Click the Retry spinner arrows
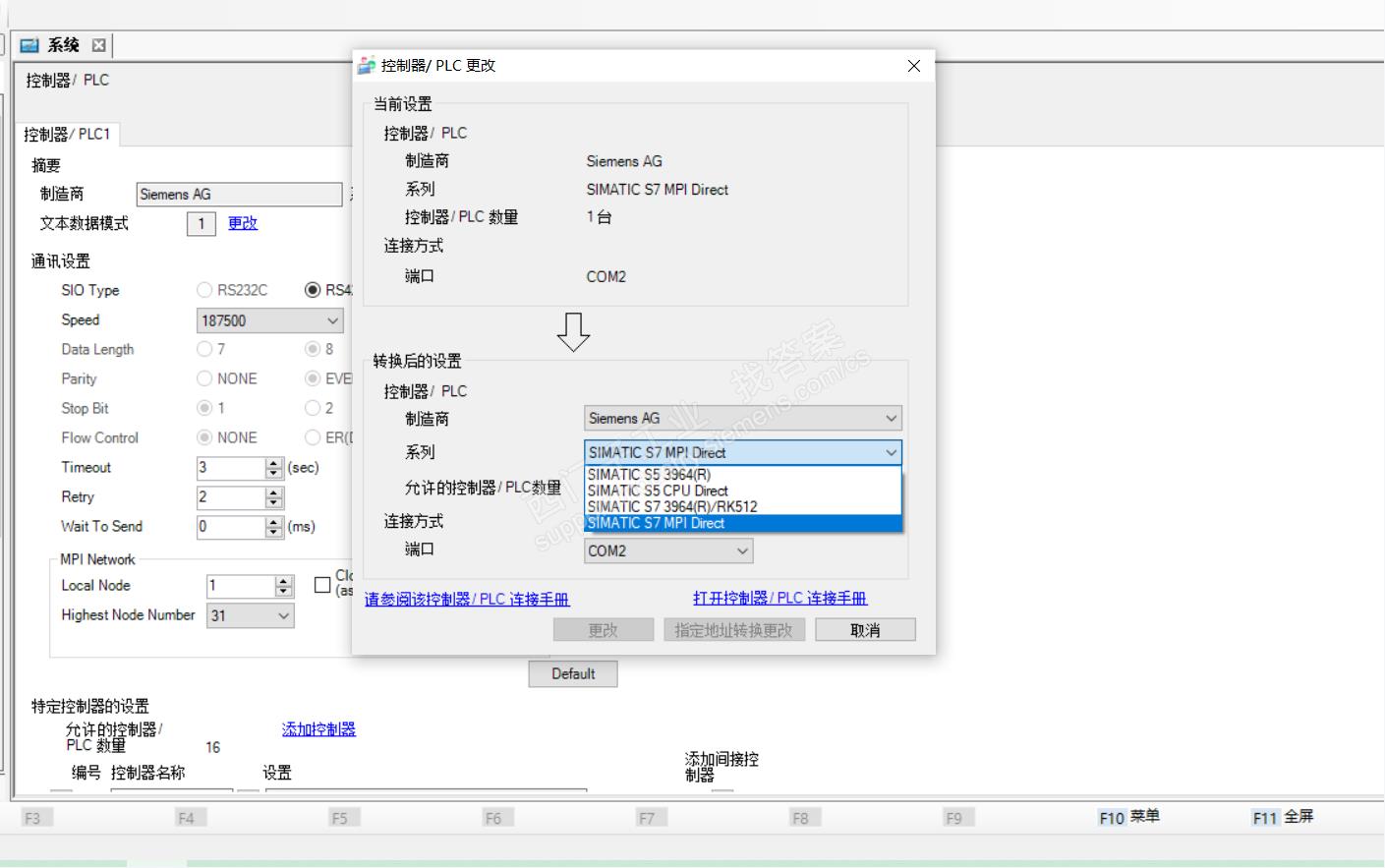Viewport: 1385px width, 868px height. (x=274, y=497)
